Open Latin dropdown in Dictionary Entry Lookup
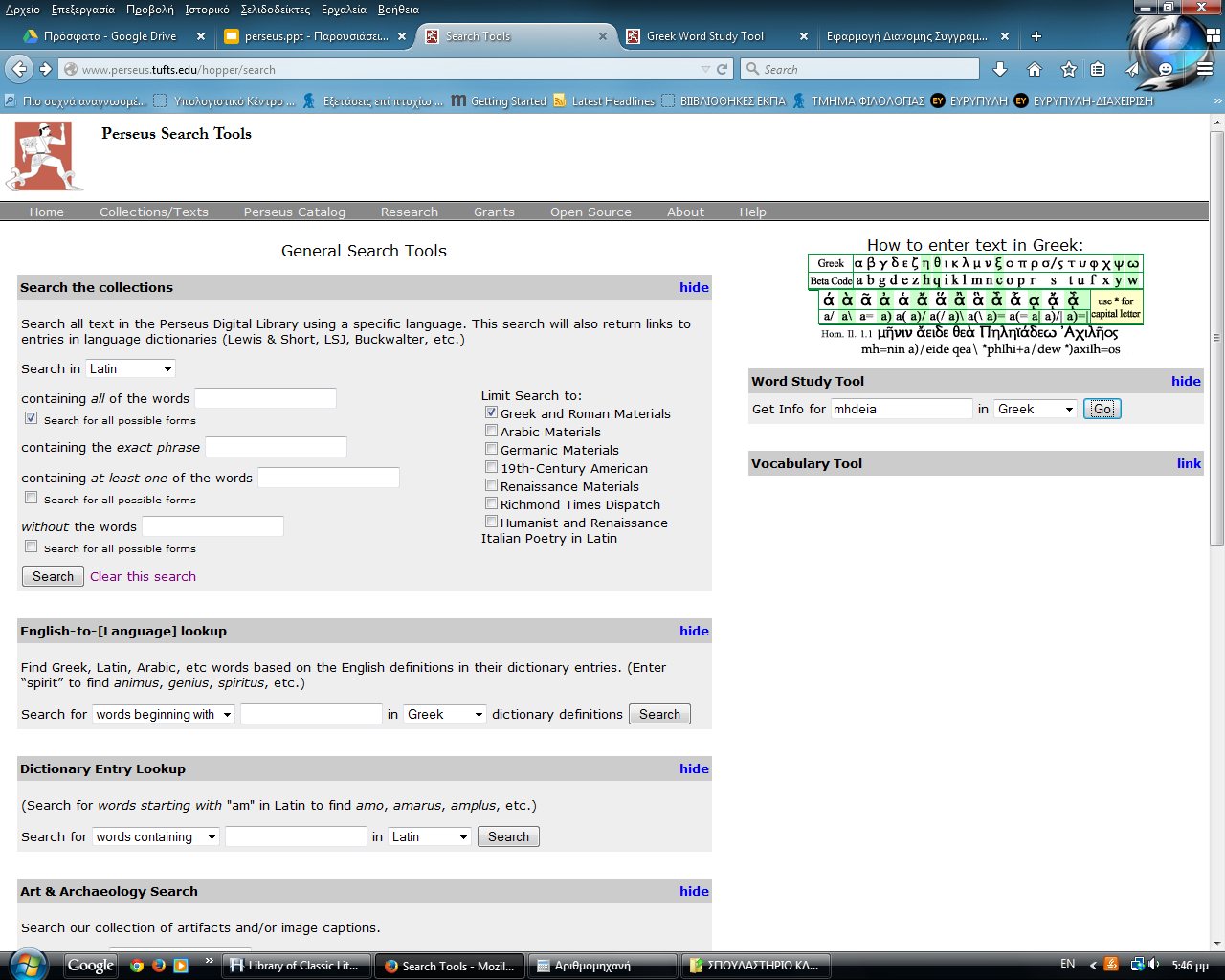 pos(430,836)
